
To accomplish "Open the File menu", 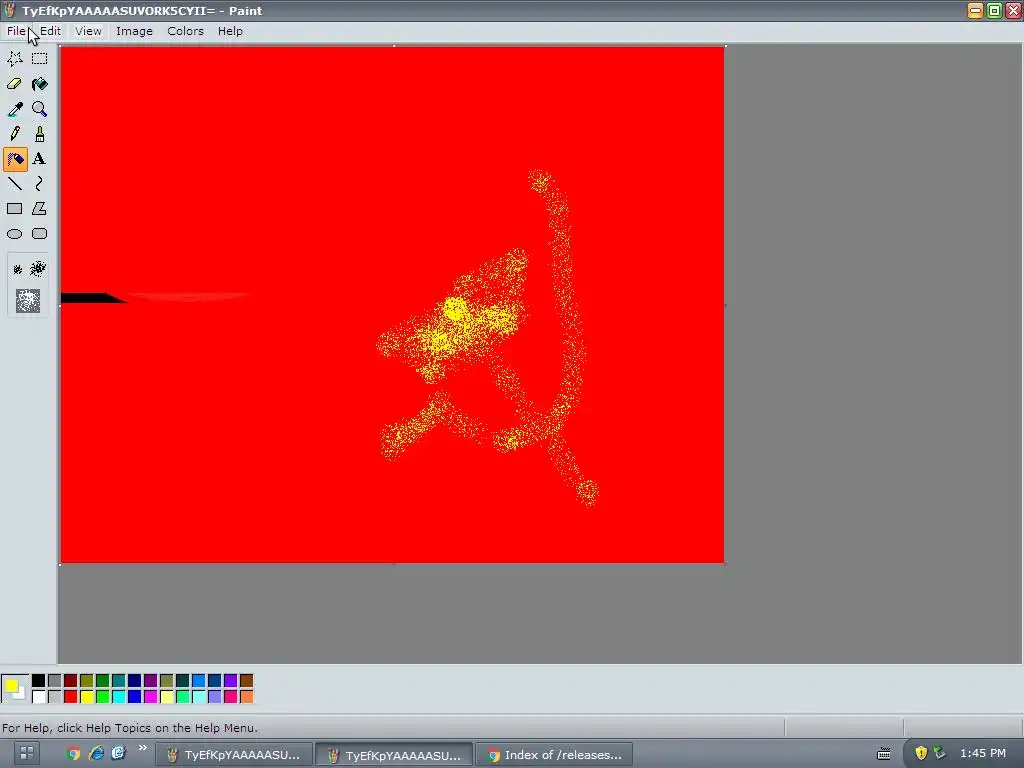I will pyautogui.click(x=16, y=31).
